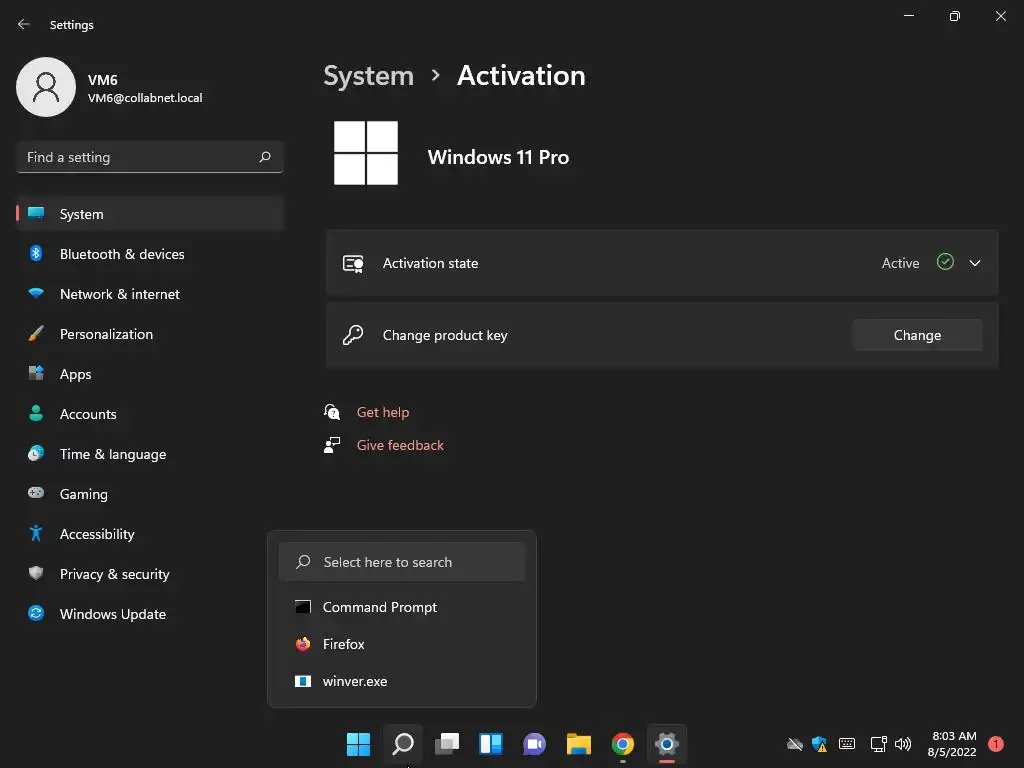1024x768 pixels.
Task: Select System in the sidebar
Action: 150,214
